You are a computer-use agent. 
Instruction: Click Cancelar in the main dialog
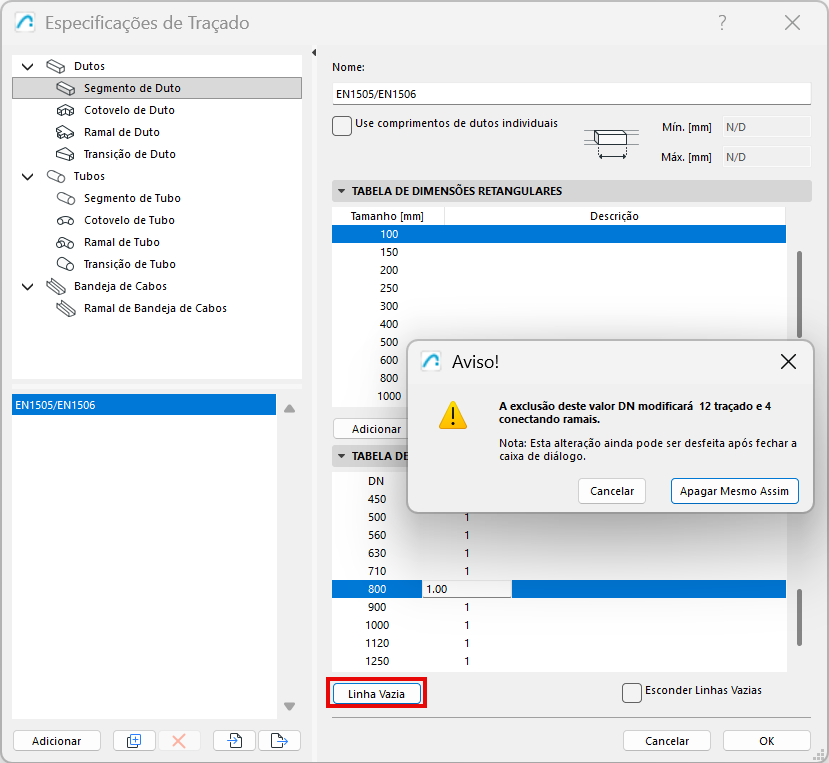pos(667,741)
